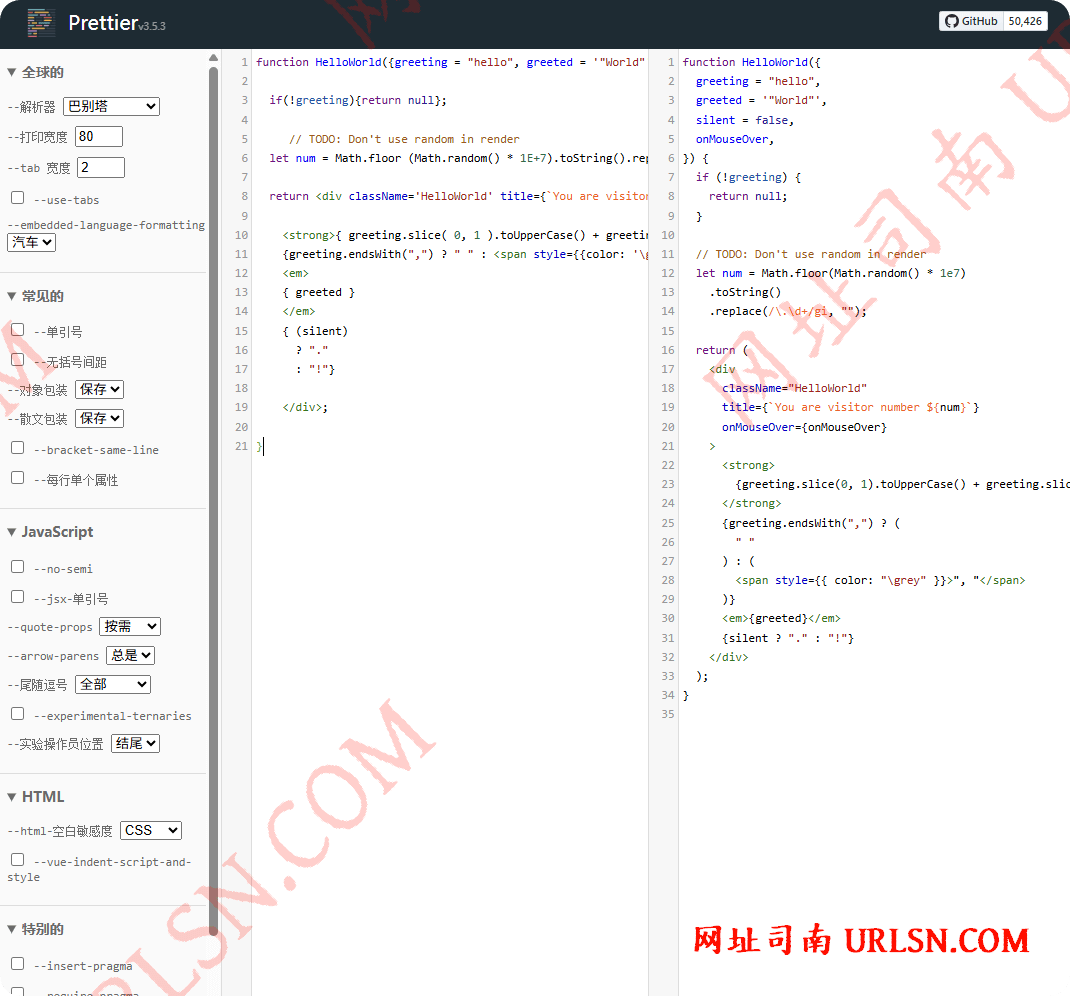Enable the --bracket-same-line checkbox

[18, 448]
